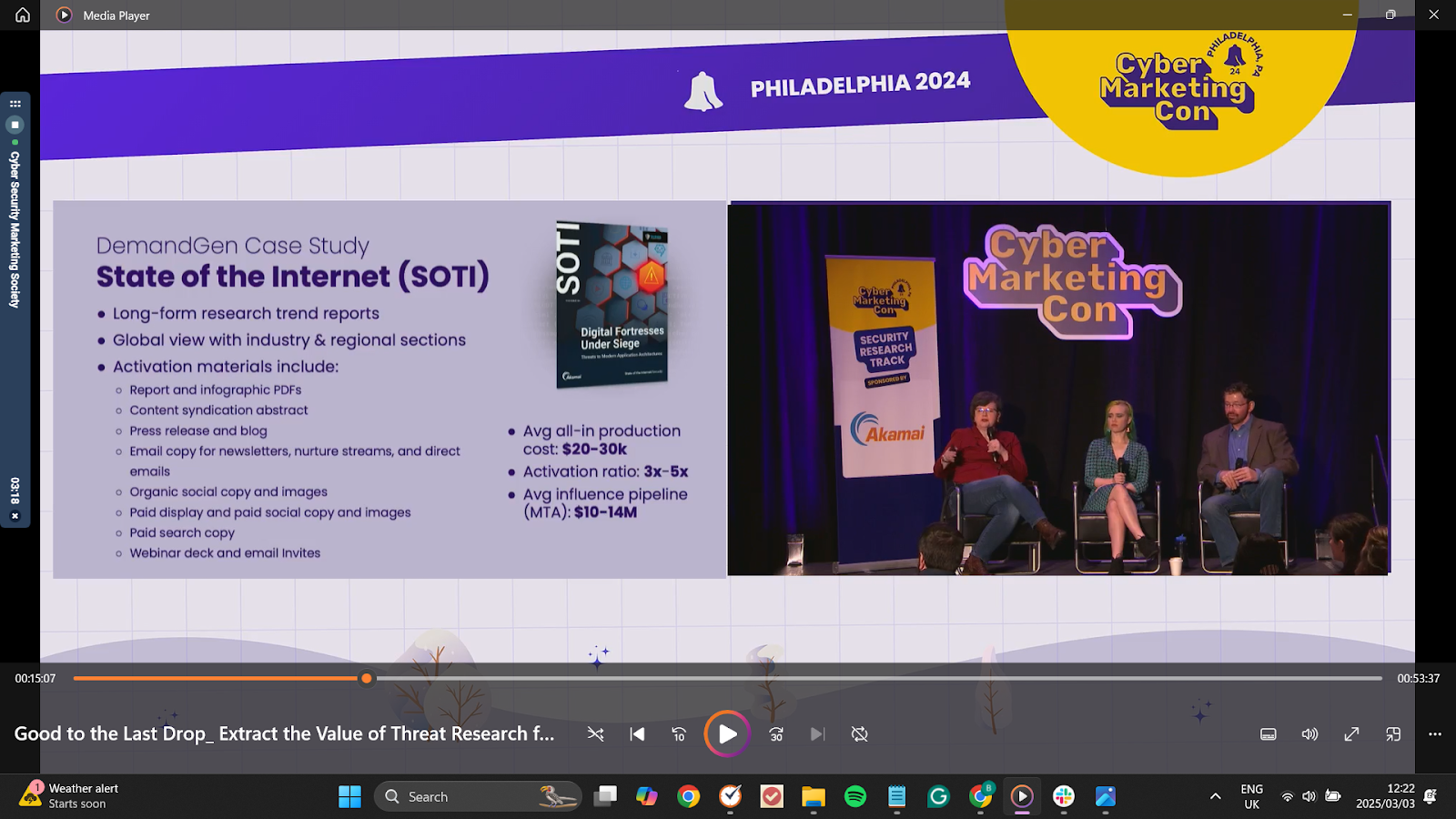Click the elapsed time 00:15:07
Image resolution: width=1456 pixels, height=819 pixels.
click(x=35, y=678)
